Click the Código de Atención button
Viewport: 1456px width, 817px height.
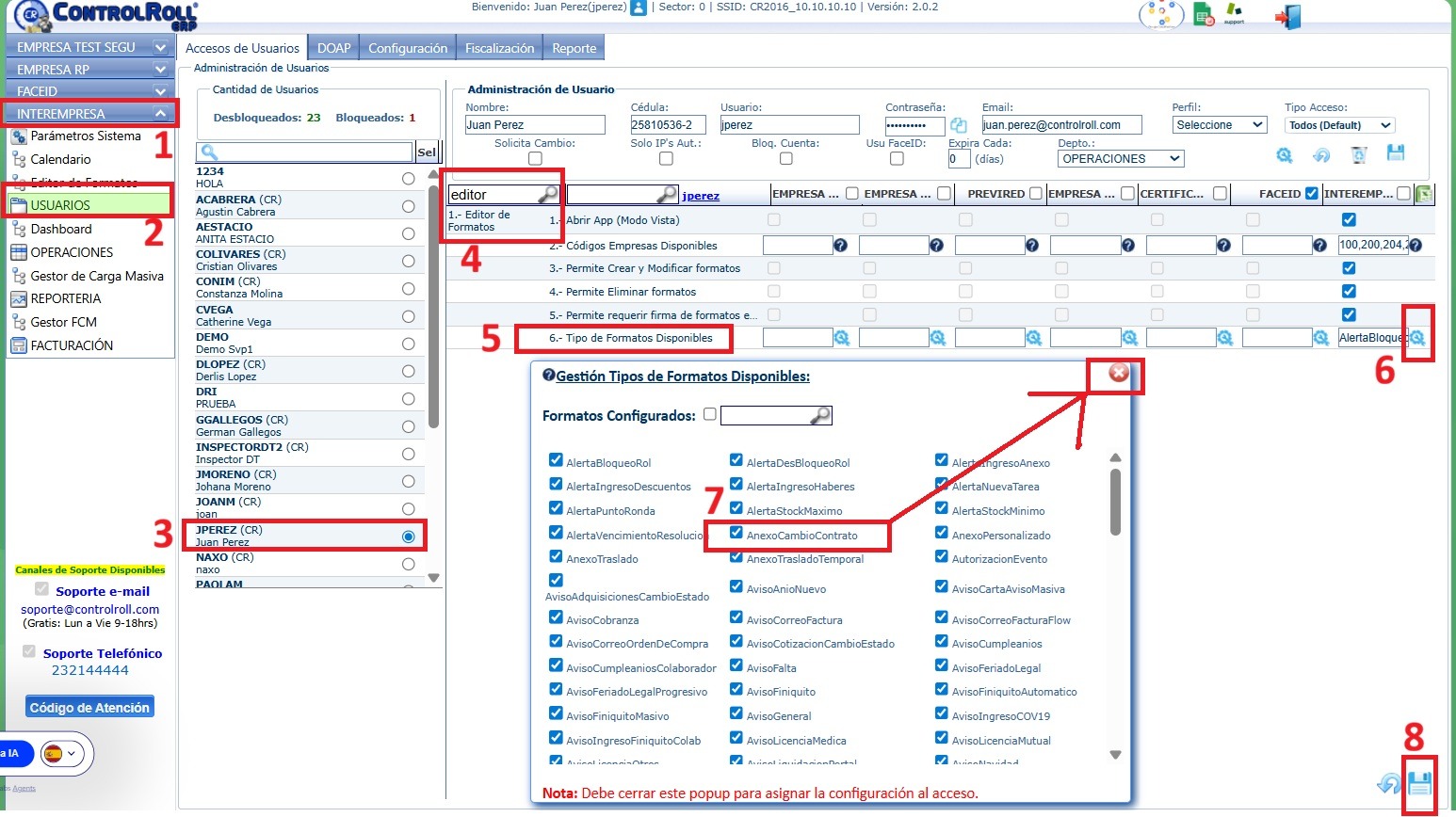[89, 708]
